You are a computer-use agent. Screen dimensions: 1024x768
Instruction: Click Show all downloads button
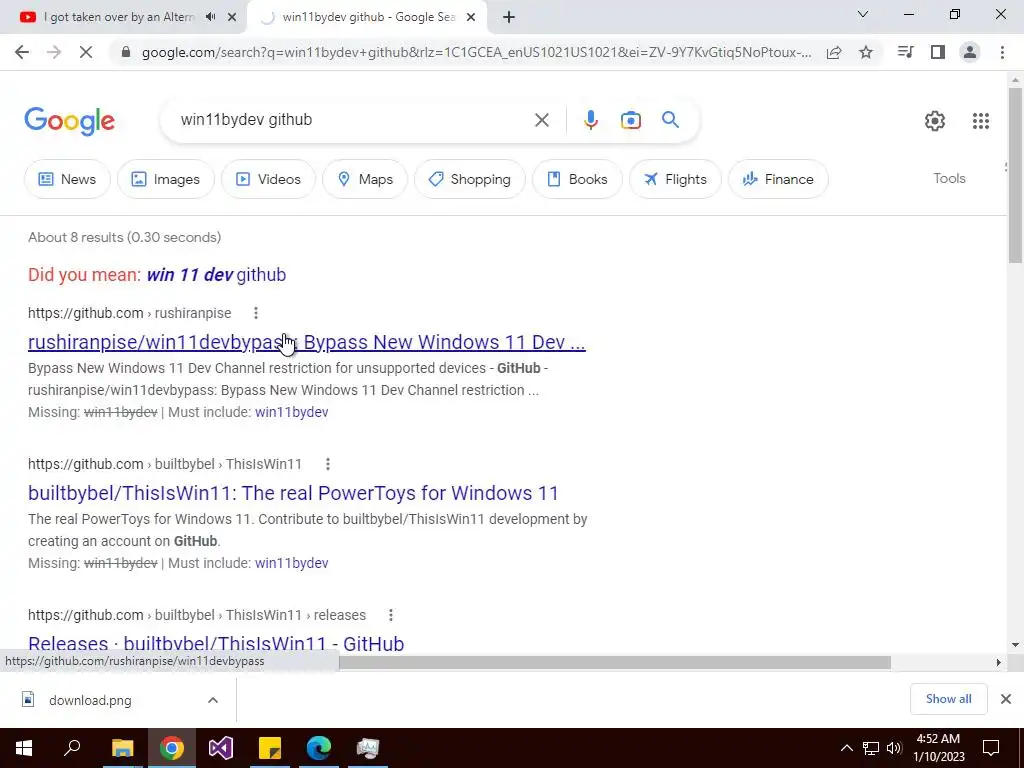(948, 699)
